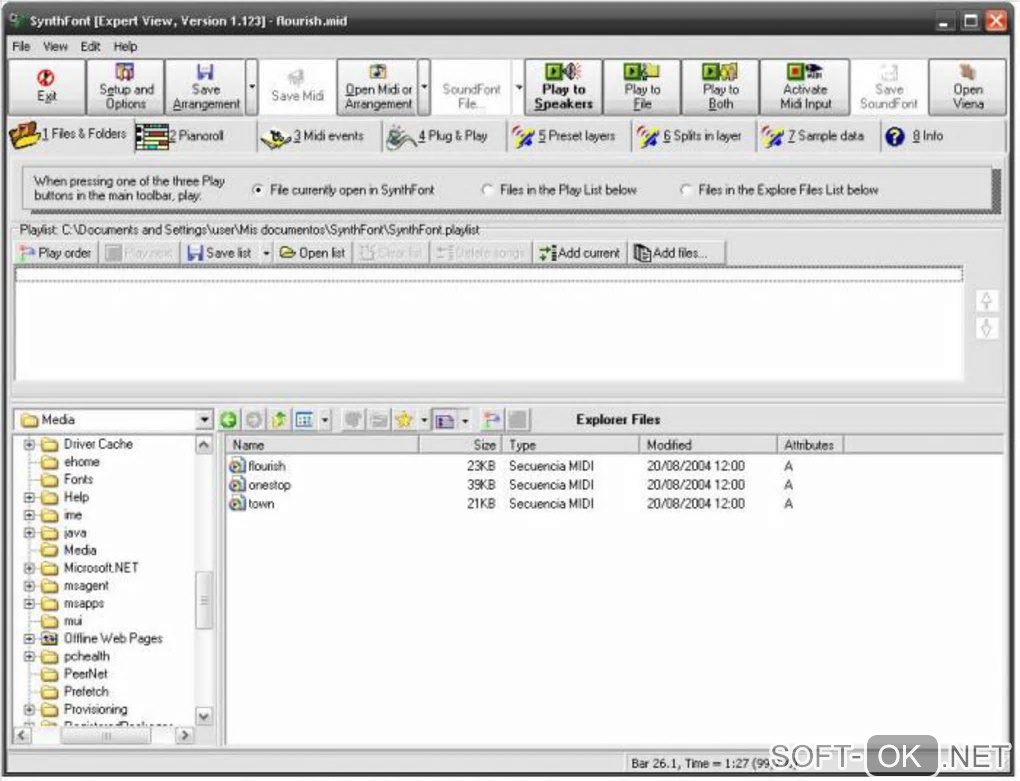1020x781 pixels.
Task: Click Open Midi or Arrangement
Action: coord(378,86)
